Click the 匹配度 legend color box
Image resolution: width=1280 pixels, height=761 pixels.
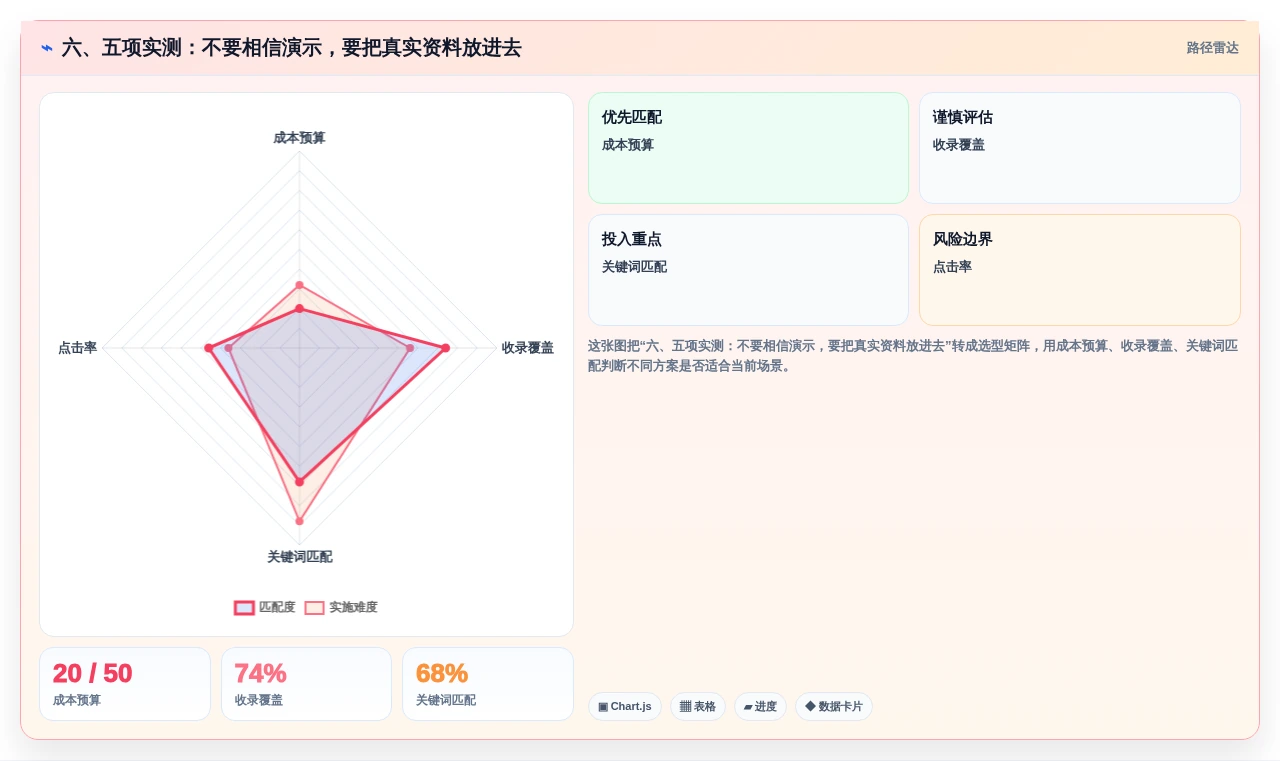coord(245,607)
